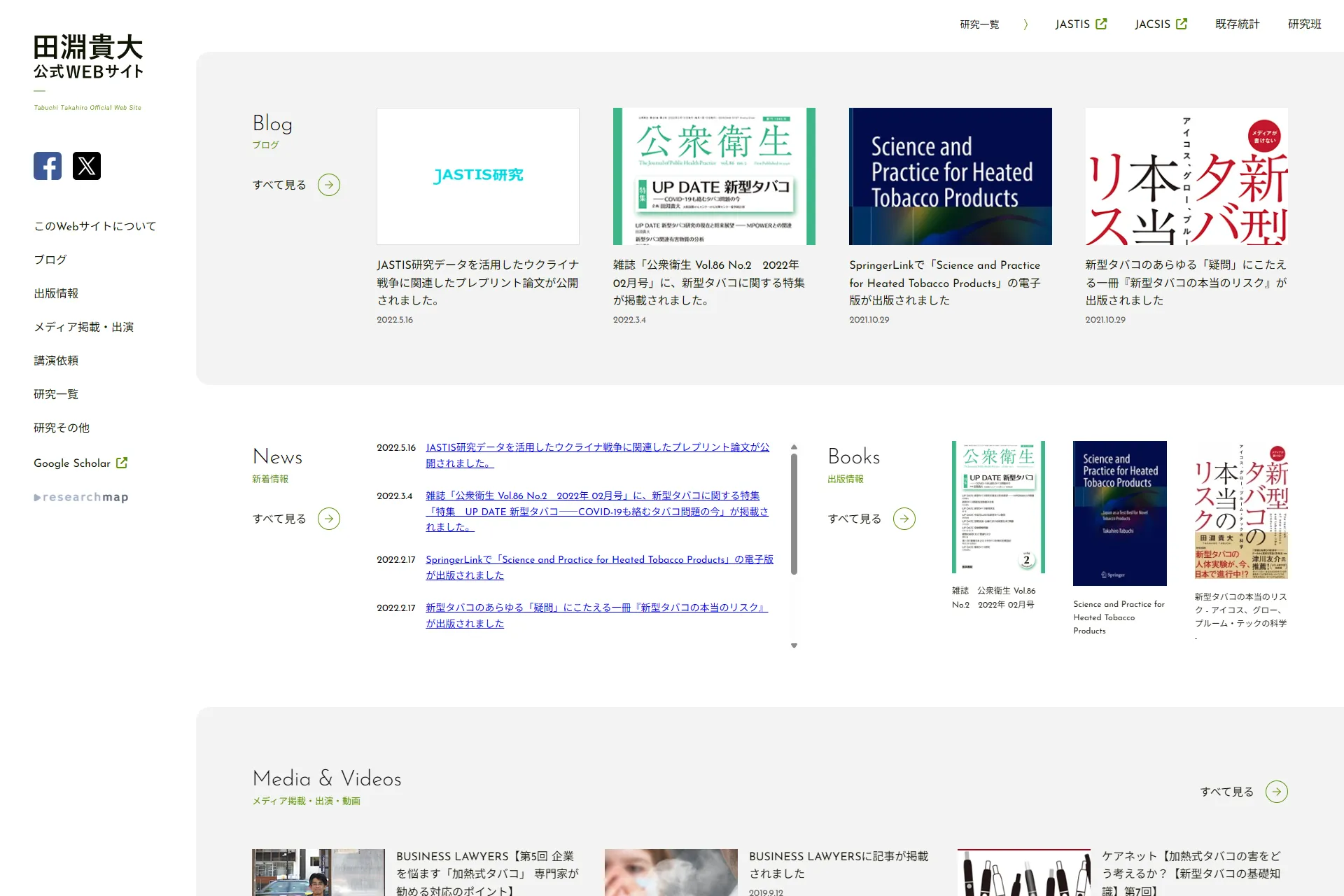Screen dimensions: 1344x896
Task: Click the external-link icon beside JACSIS
Action: 1182,24
